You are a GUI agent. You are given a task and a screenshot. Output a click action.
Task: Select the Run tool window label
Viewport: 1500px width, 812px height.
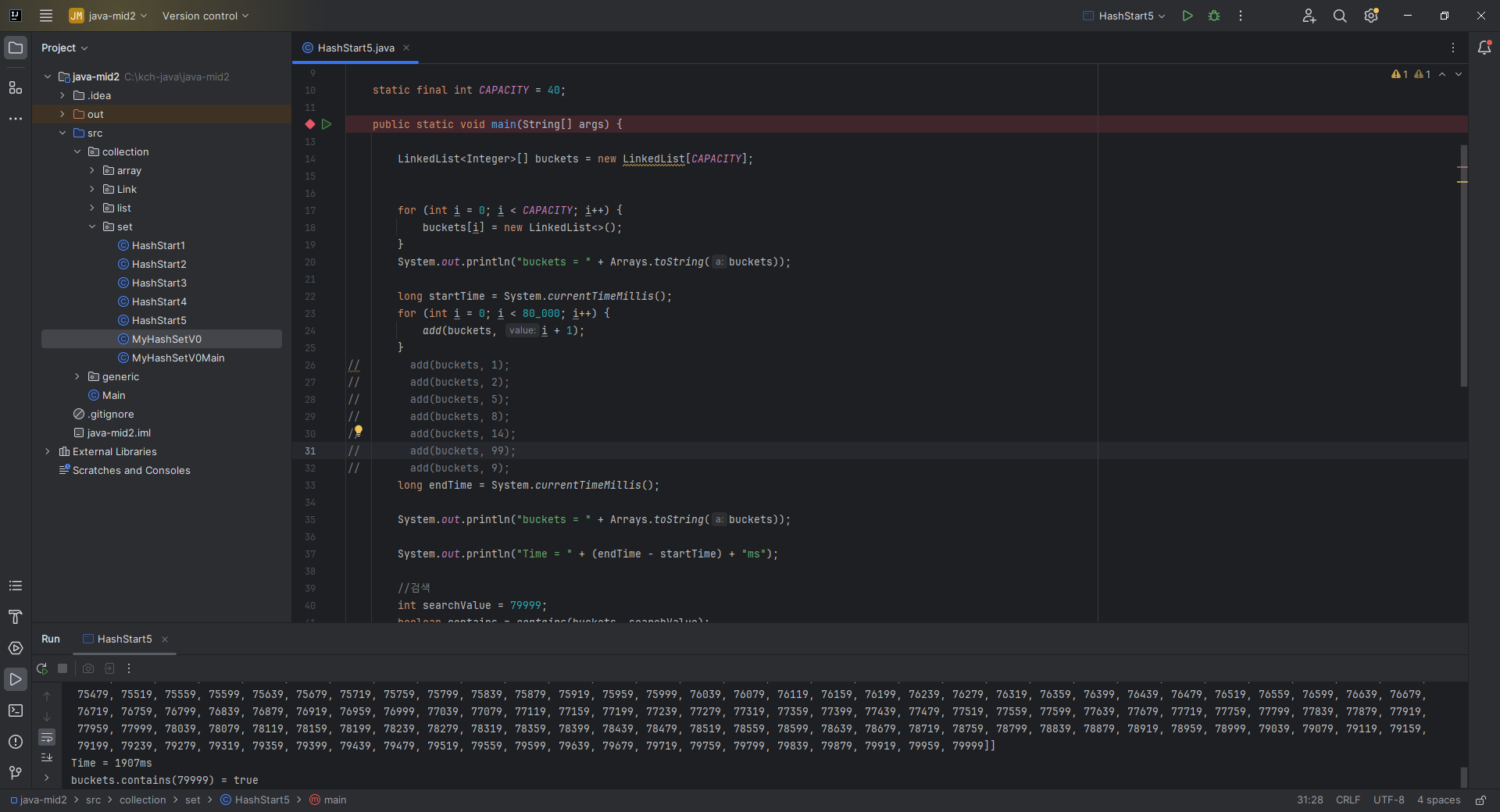click(51, 639)
